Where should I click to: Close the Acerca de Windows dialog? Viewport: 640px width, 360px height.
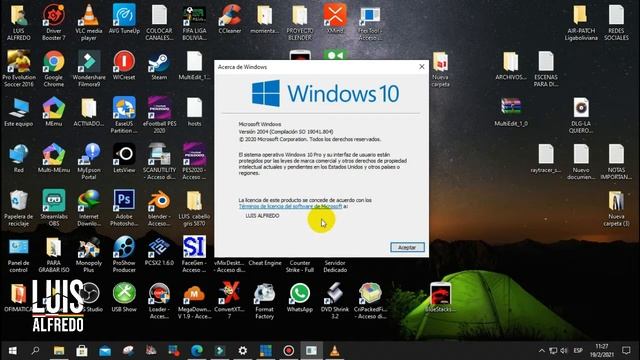[x=422, y=67]
